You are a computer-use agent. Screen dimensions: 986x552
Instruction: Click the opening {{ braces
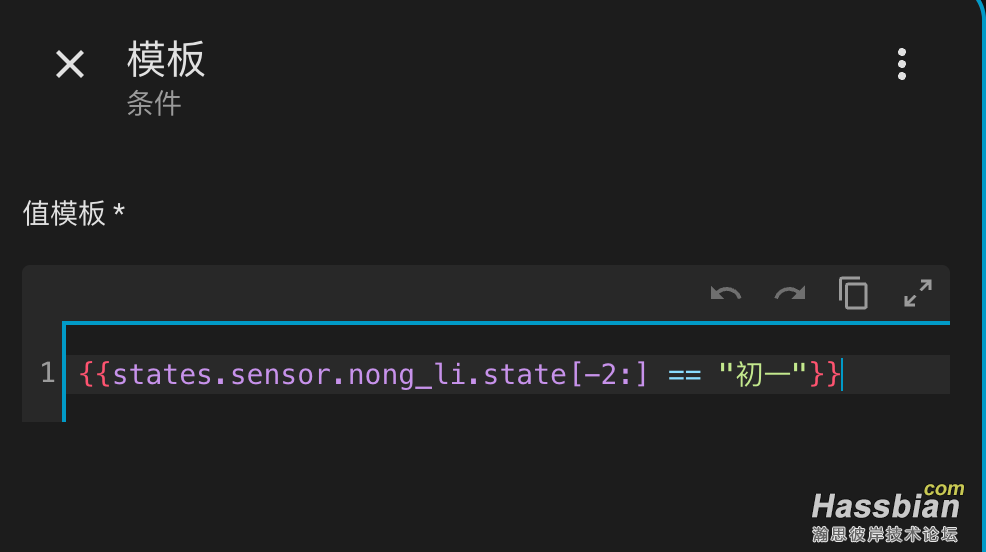(95, 374)
